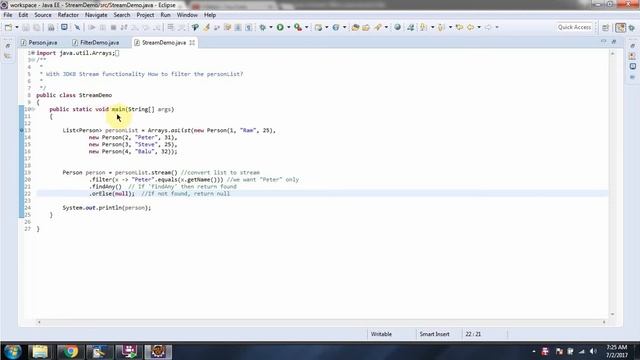Screen dimensions: 640x360
Task: Click the Writable status entry
Action: click(381, 334)
